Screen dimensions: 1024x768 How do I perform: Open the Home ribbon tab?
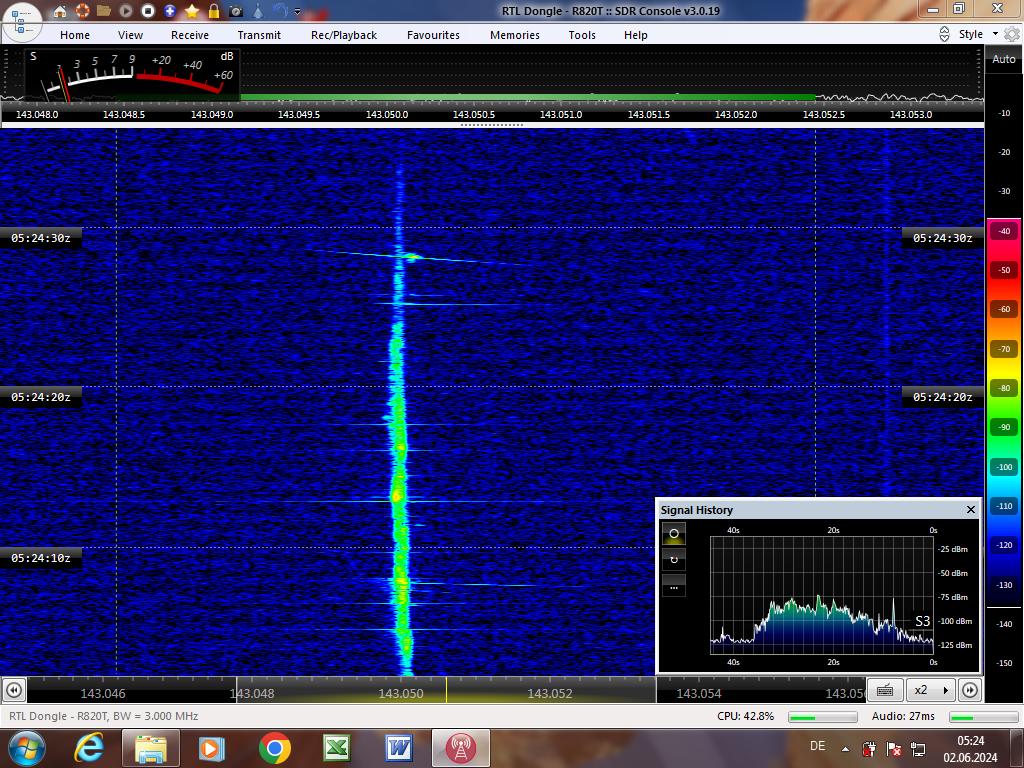pos(75,35)
